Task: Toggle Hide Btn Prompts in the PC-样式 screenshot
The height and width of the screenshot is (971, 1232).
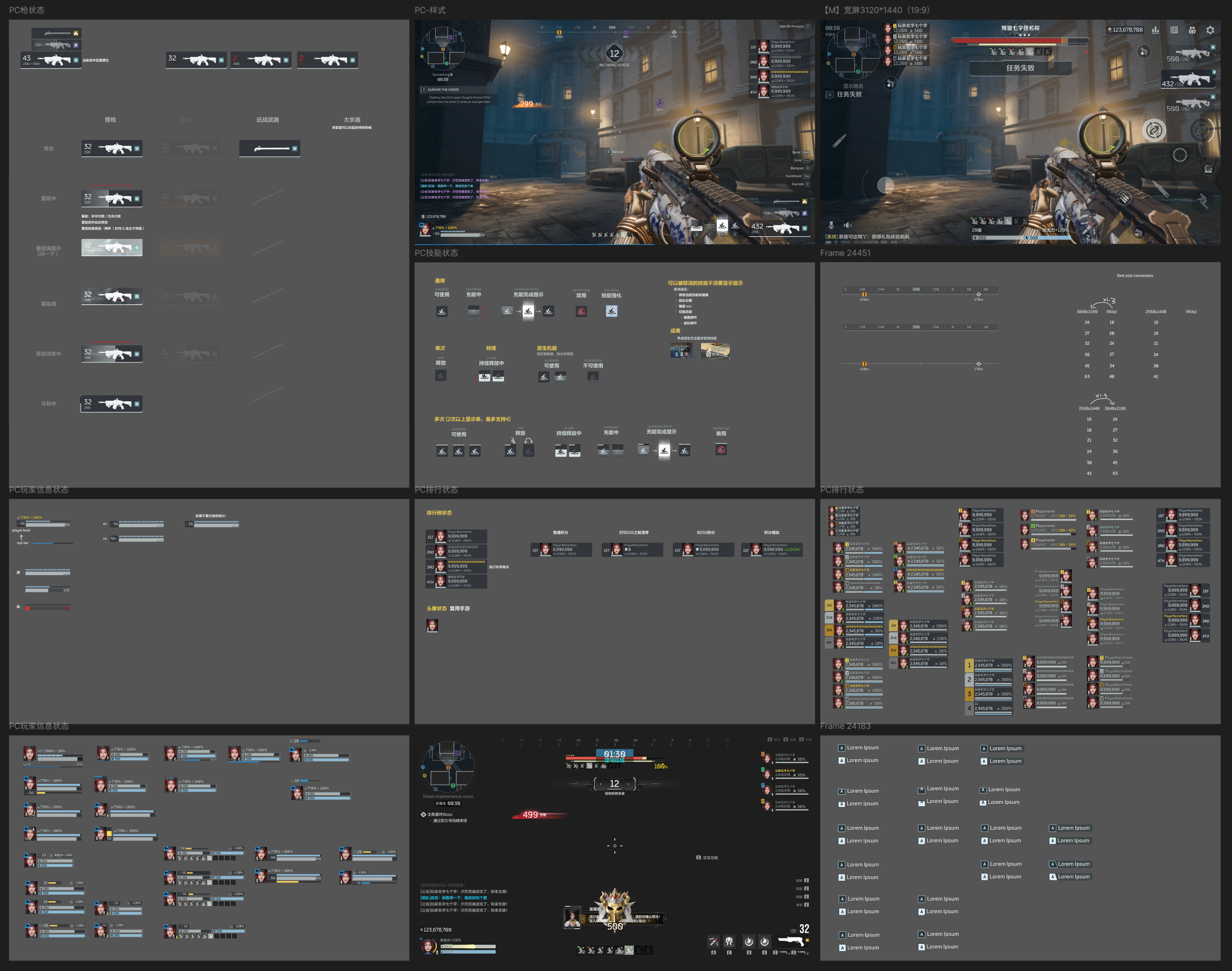Action: tap(808, 27)
